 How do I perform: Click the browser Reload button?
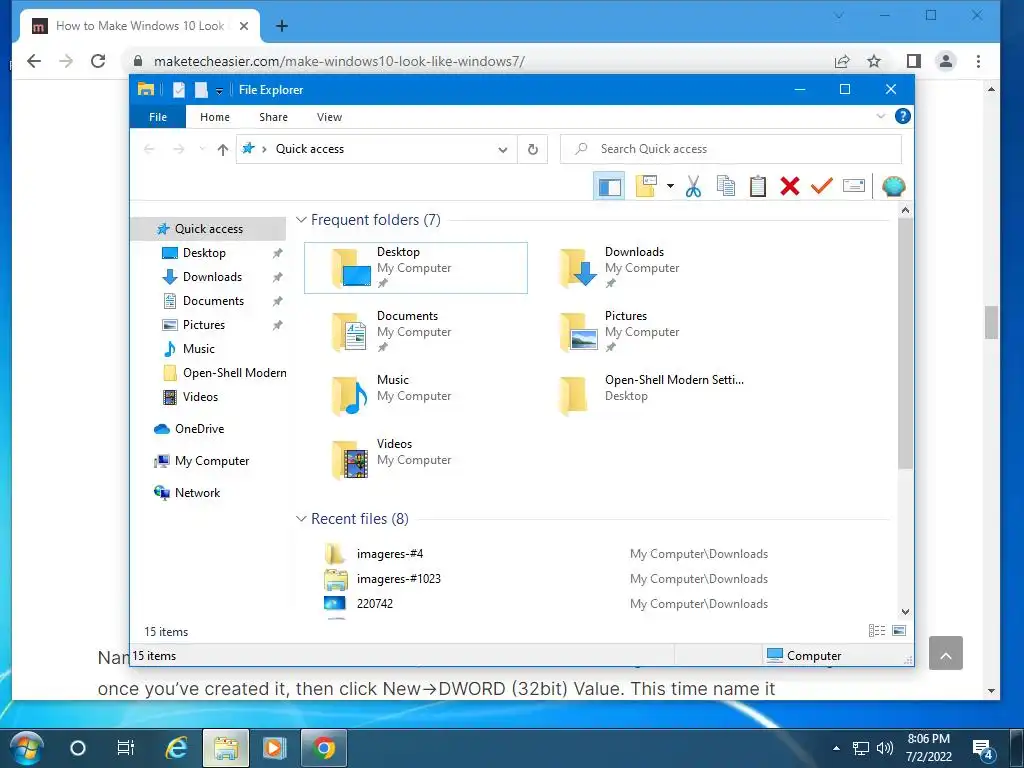pyautogui.click(x=98, y=61)
